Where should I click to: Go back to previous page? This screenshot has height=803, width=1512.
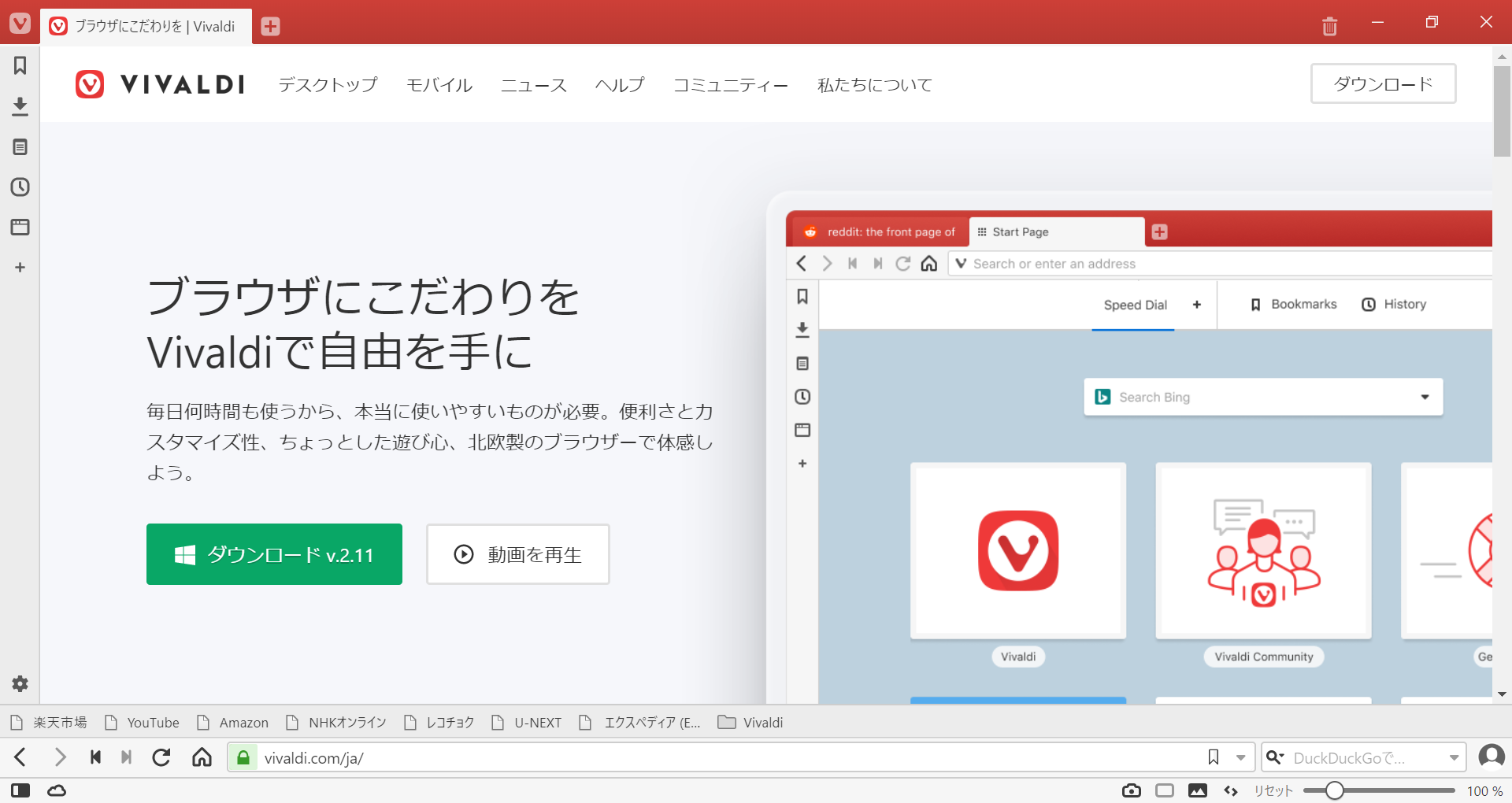point(21,757)
